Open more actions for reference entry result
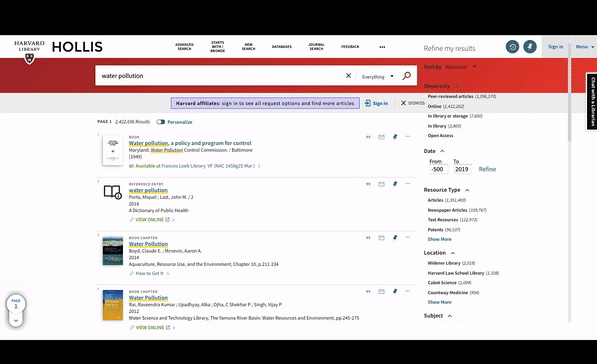 [x=408, y=184]
